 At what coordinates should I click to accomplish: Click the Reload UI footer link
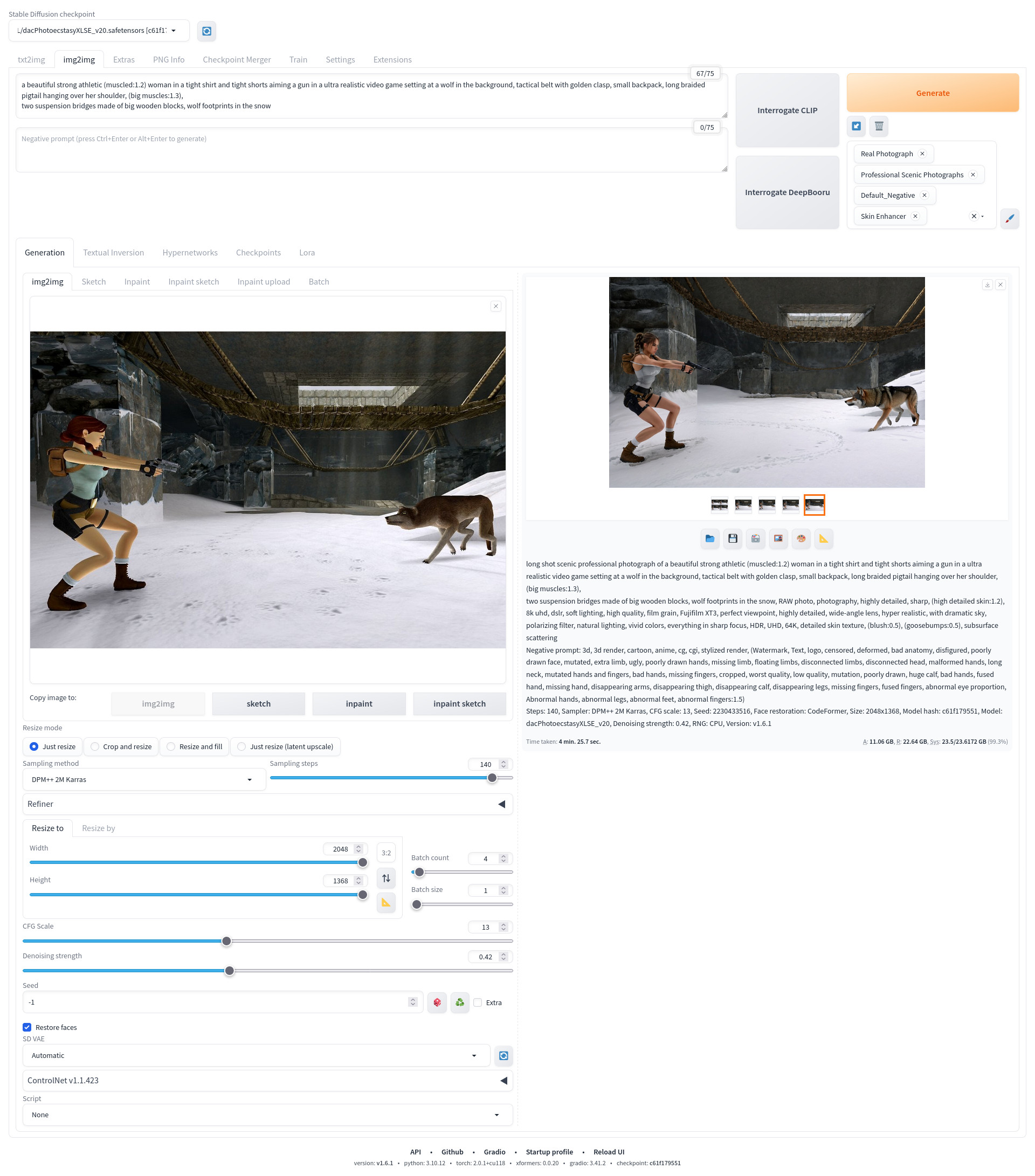pyautogui.click(x=609, y=1152)
